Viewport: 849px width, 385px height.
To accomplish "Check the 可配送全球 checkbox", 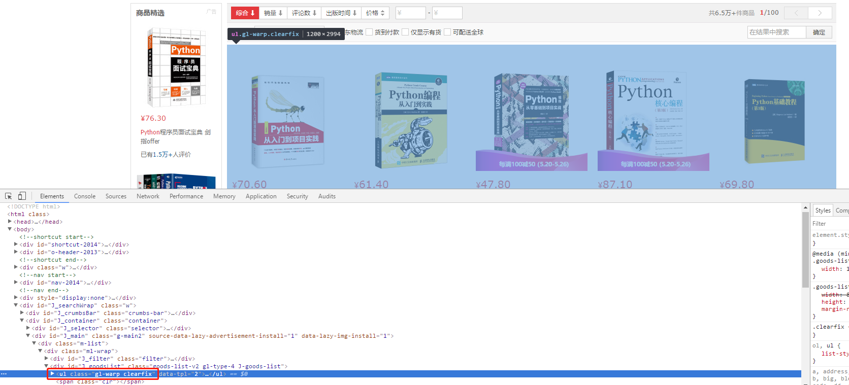I will 447,32.
